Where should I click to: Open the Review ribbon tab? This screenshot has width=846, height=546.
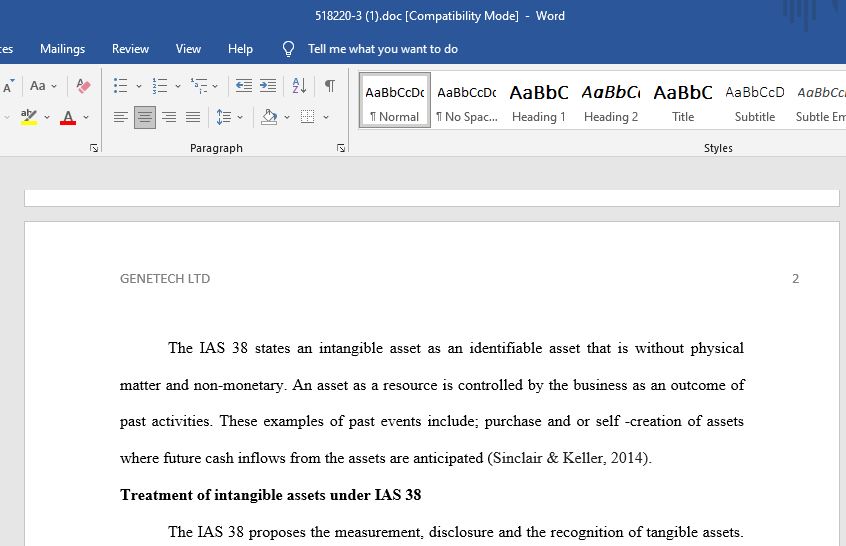[x=130, y=49]
